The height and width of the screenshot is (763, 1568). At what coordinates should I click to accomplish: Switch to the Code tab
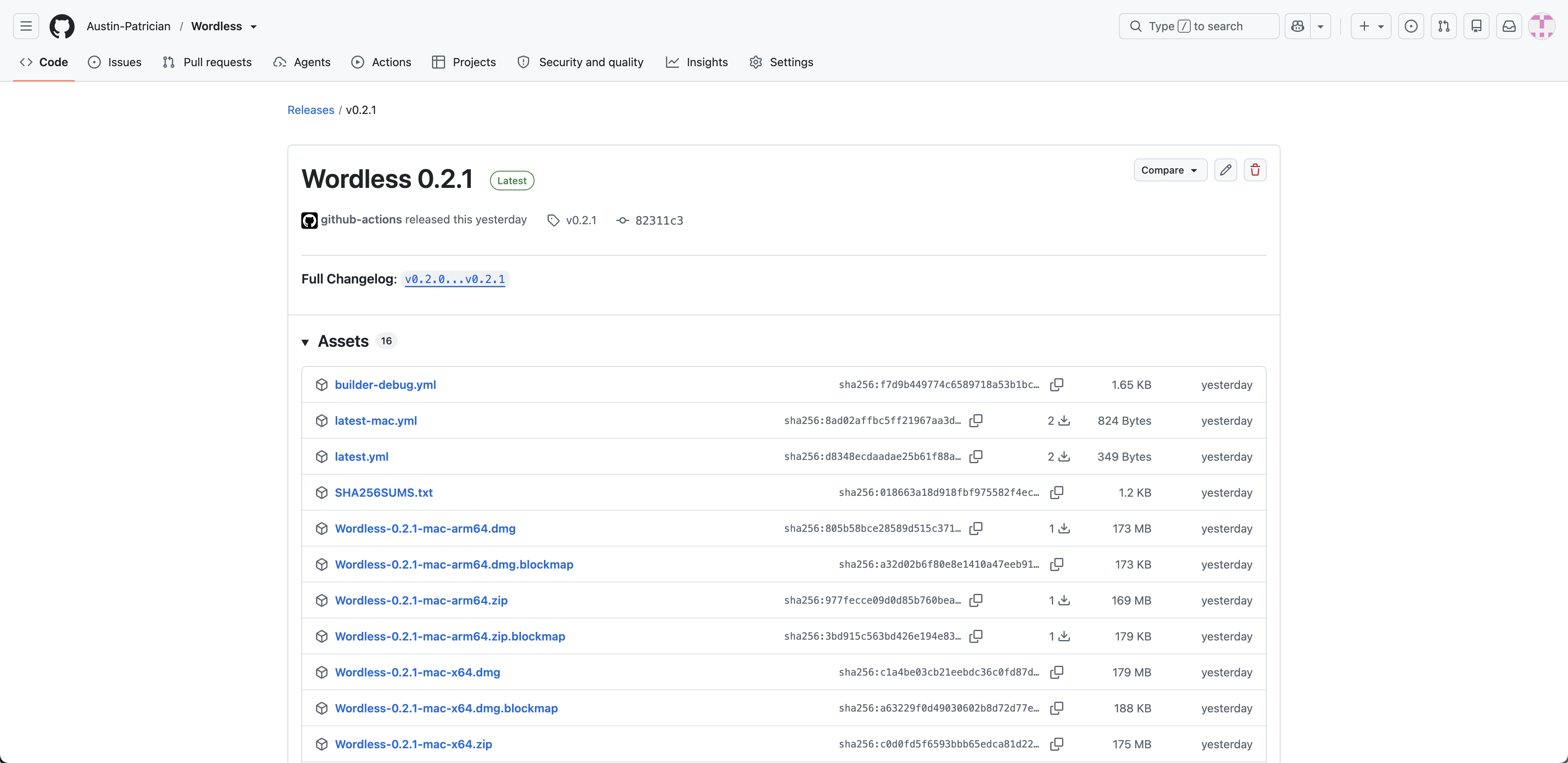click(x=44, y=62)
